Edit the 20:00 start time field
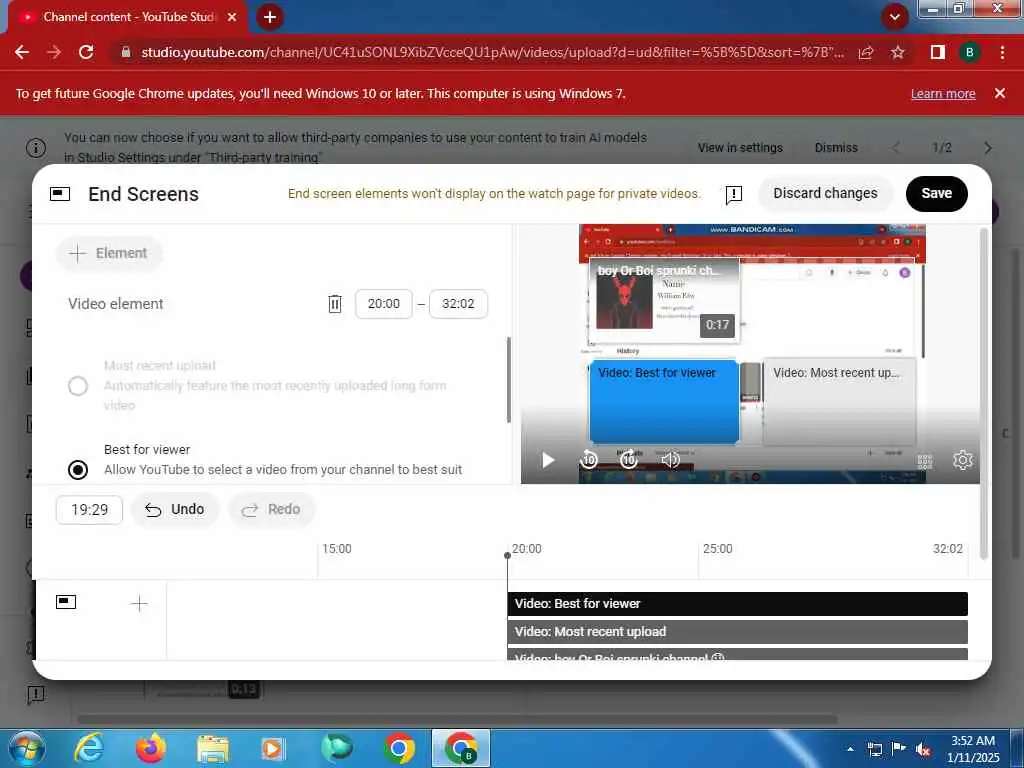The height and width of the screenshot is (768, 1024). coord(383,304)
